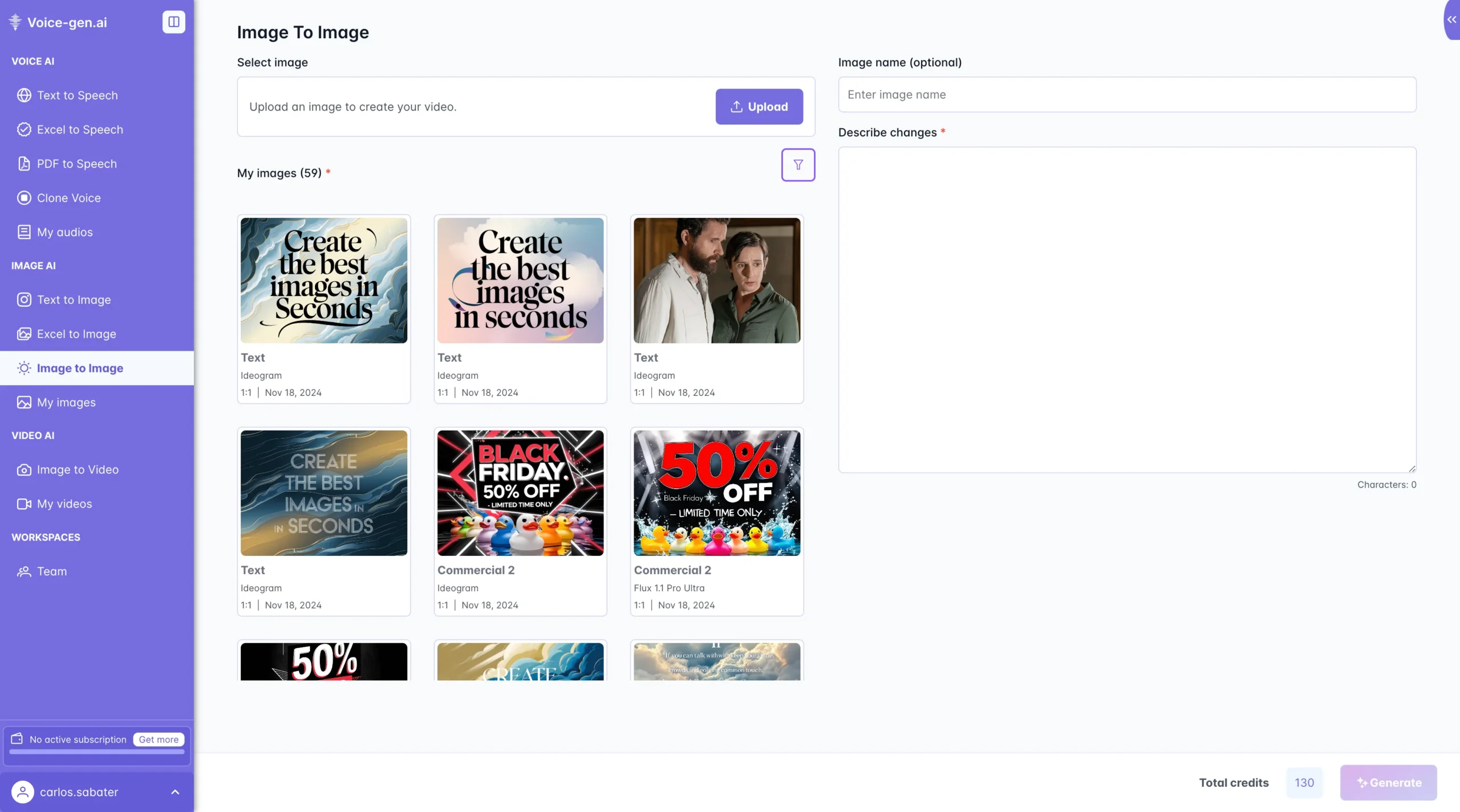
Task: Click the Upload button
Action: [x=759, y=107]
